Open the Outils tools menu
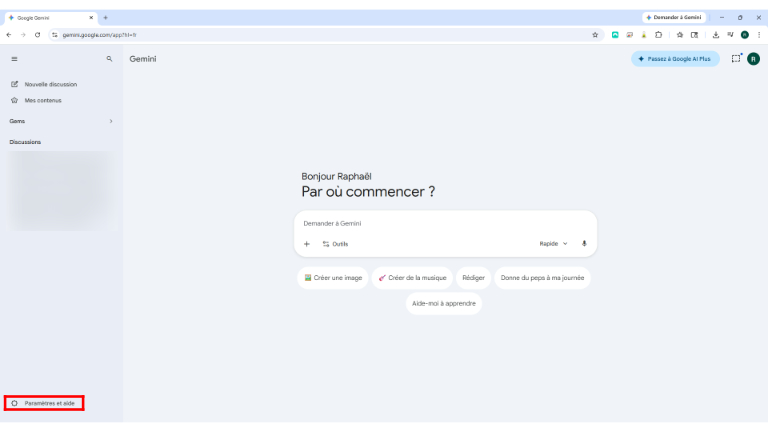Screen dimensions: 768x432 [x=335, y=244]
